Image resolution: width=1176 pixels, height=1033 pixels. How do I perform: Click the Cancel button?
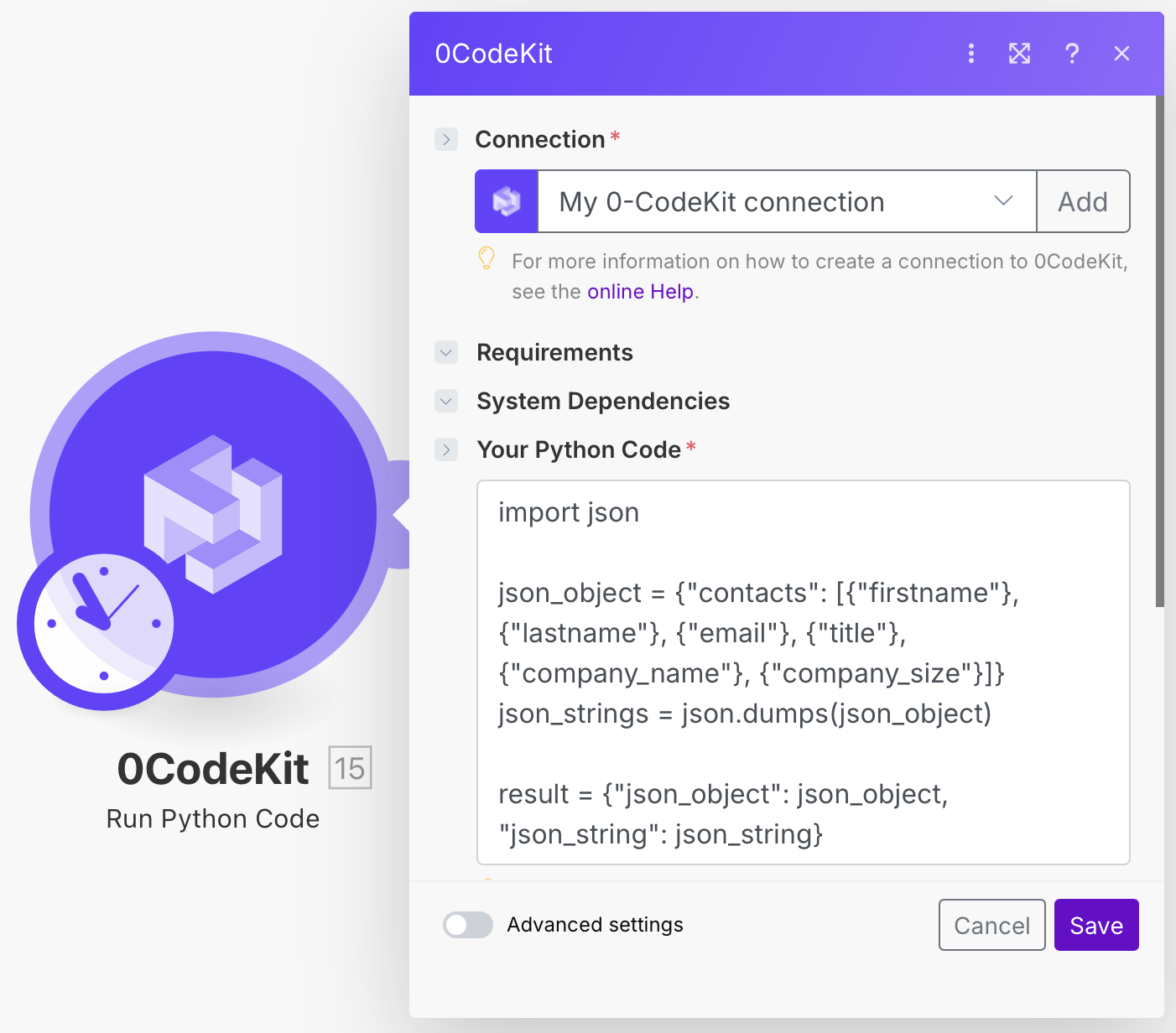(992, 925)
